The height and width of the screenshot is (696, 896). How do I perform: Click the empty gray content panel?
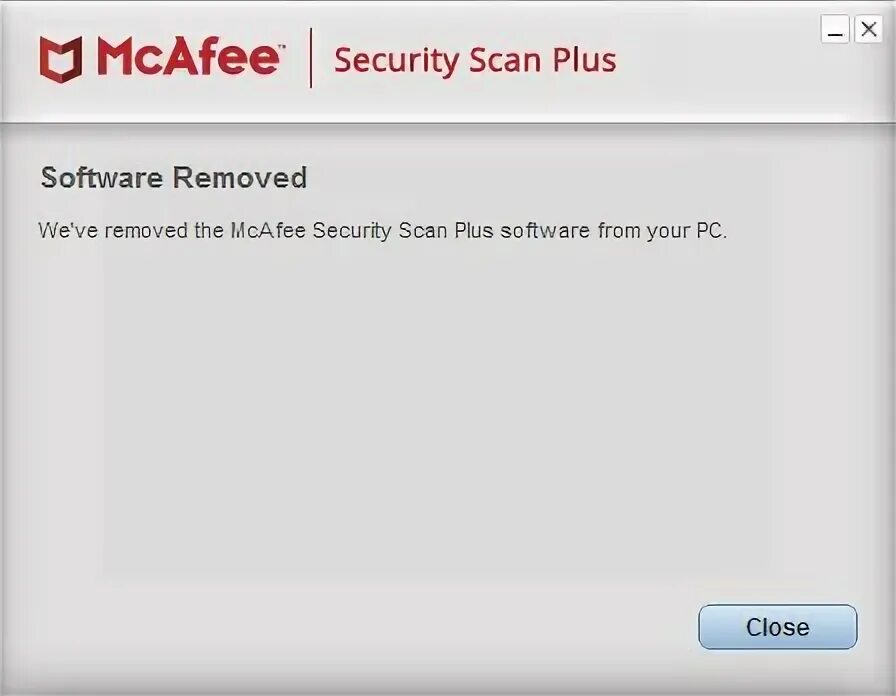(447, 417)
